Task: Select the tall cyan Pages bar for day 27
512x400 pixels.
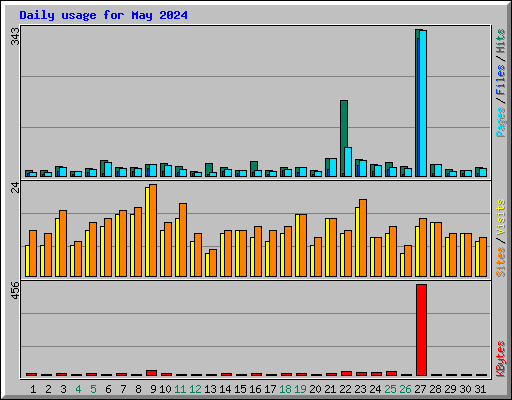Action: (x=423, y=103)
